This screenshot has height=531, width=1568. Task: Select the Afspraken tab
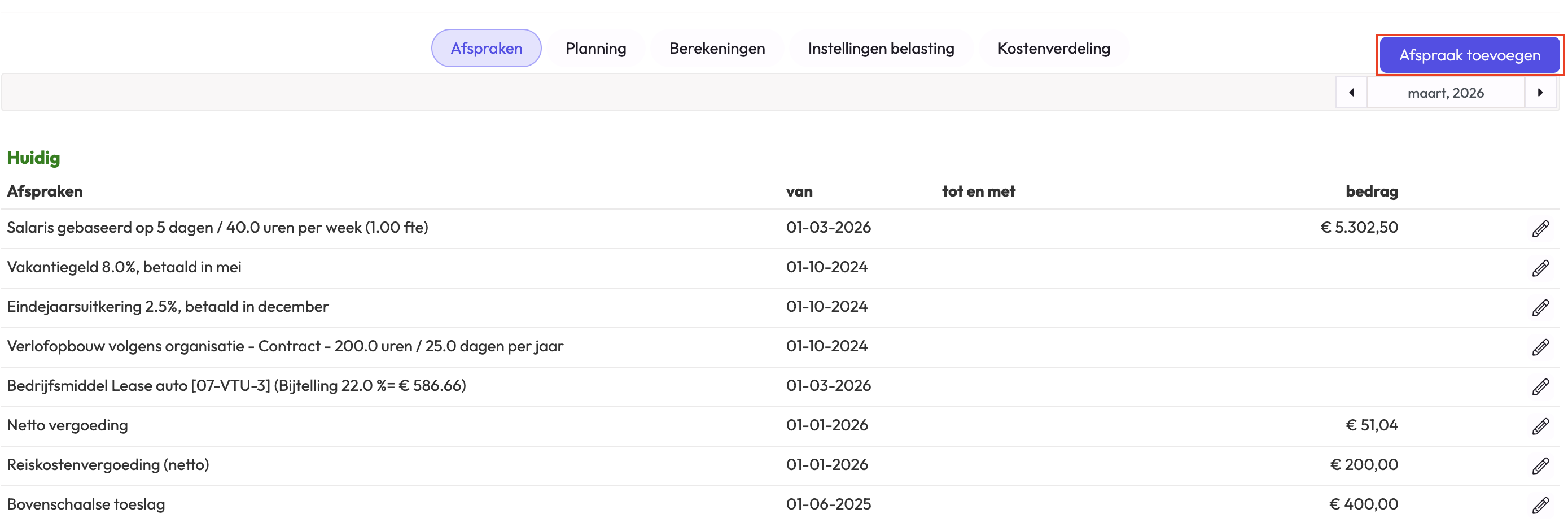point(486,48)
